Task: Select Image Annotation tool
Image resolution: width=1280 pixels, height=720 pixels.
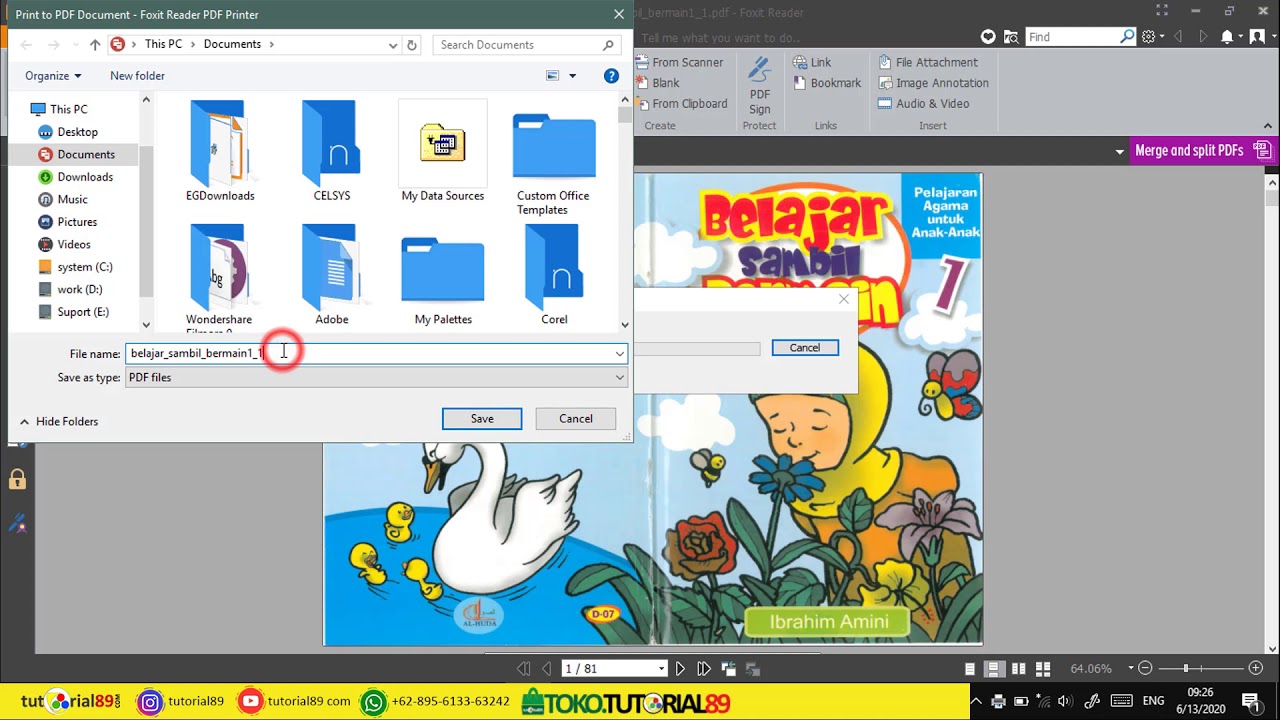Action: [933, 83]
